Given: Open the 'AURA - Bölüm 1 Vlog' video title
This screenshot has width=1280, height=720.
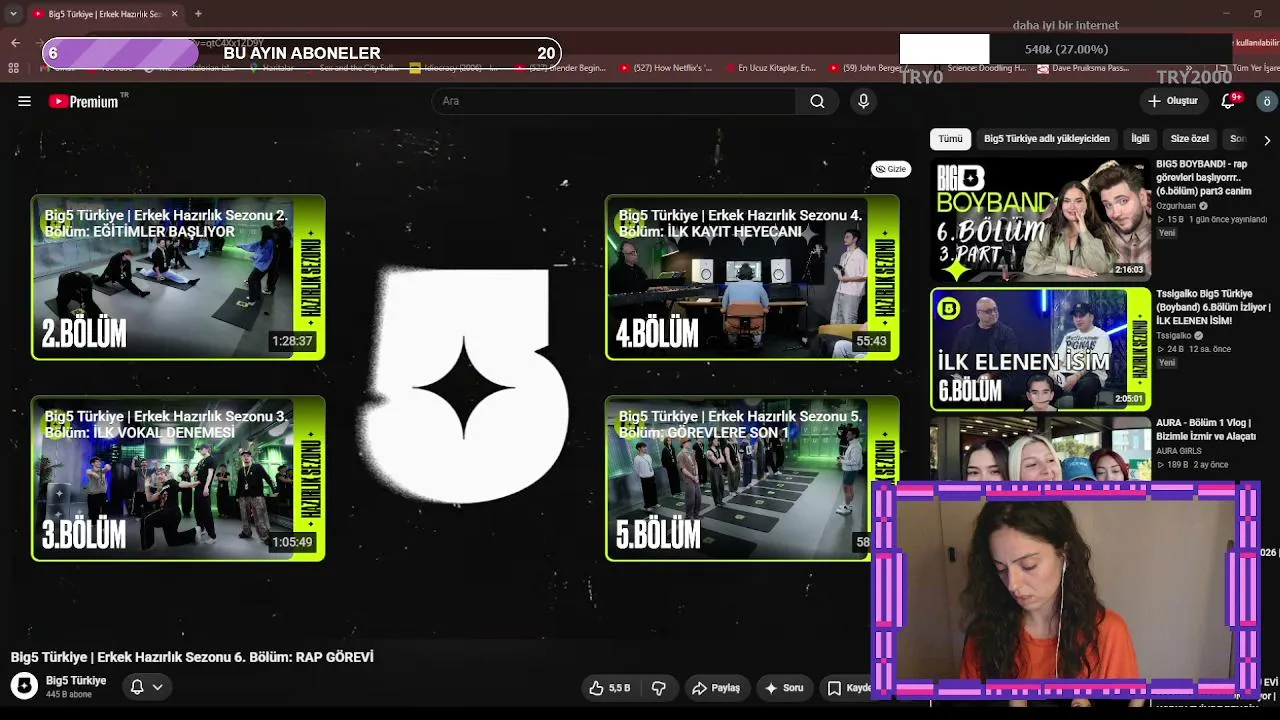Looking at the screenshot, I should click(1206, 430).
